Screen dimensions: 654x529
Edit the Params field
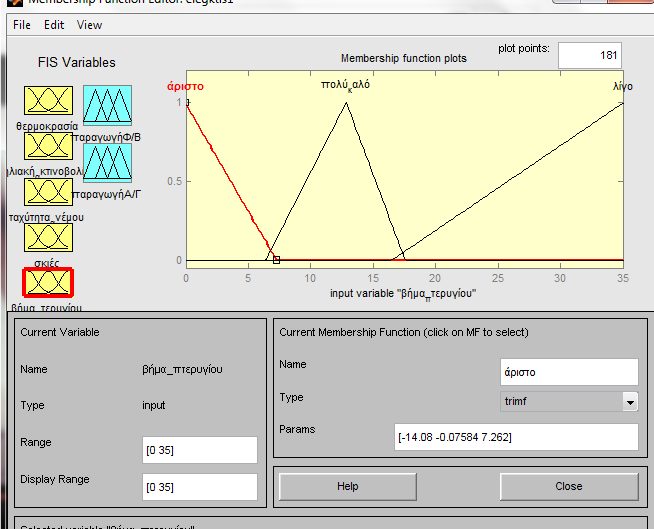click(516, 437)
